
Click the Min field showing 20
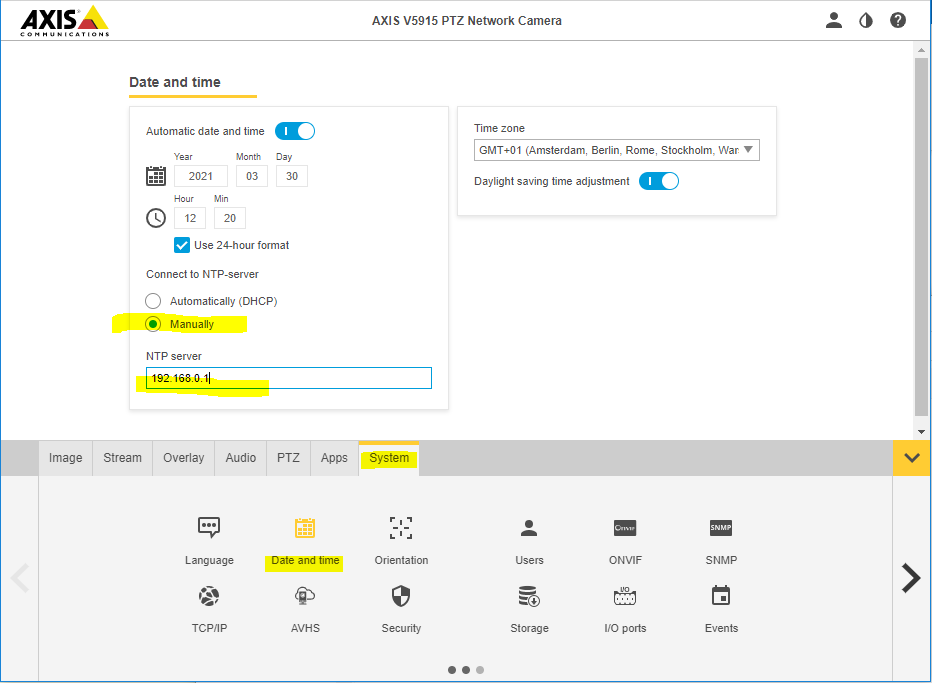pyautogui.click(x=229, y=218)
